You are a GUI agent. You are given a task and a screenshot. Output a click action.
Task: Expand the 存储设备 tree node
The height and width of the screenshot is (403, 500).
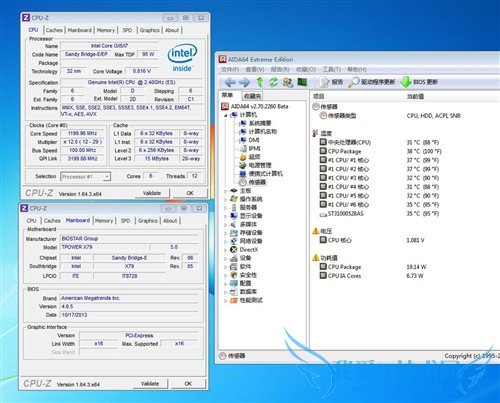tap(226, 233)
